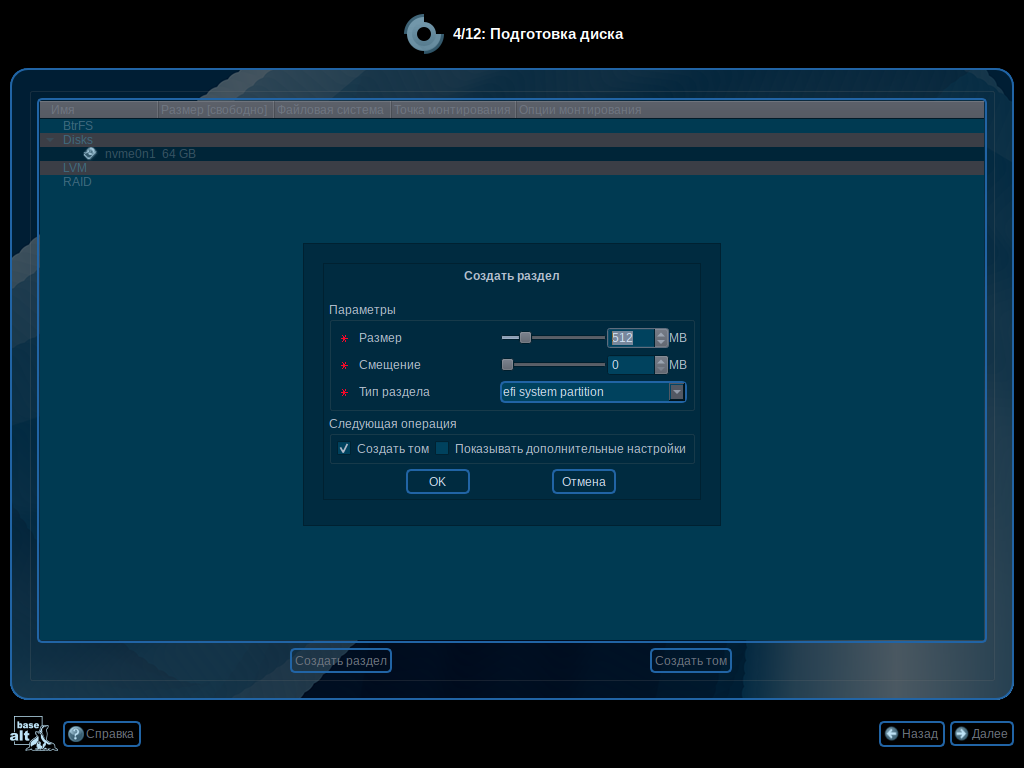
Task: Toggle the Создать том option off
Action: 343,448
